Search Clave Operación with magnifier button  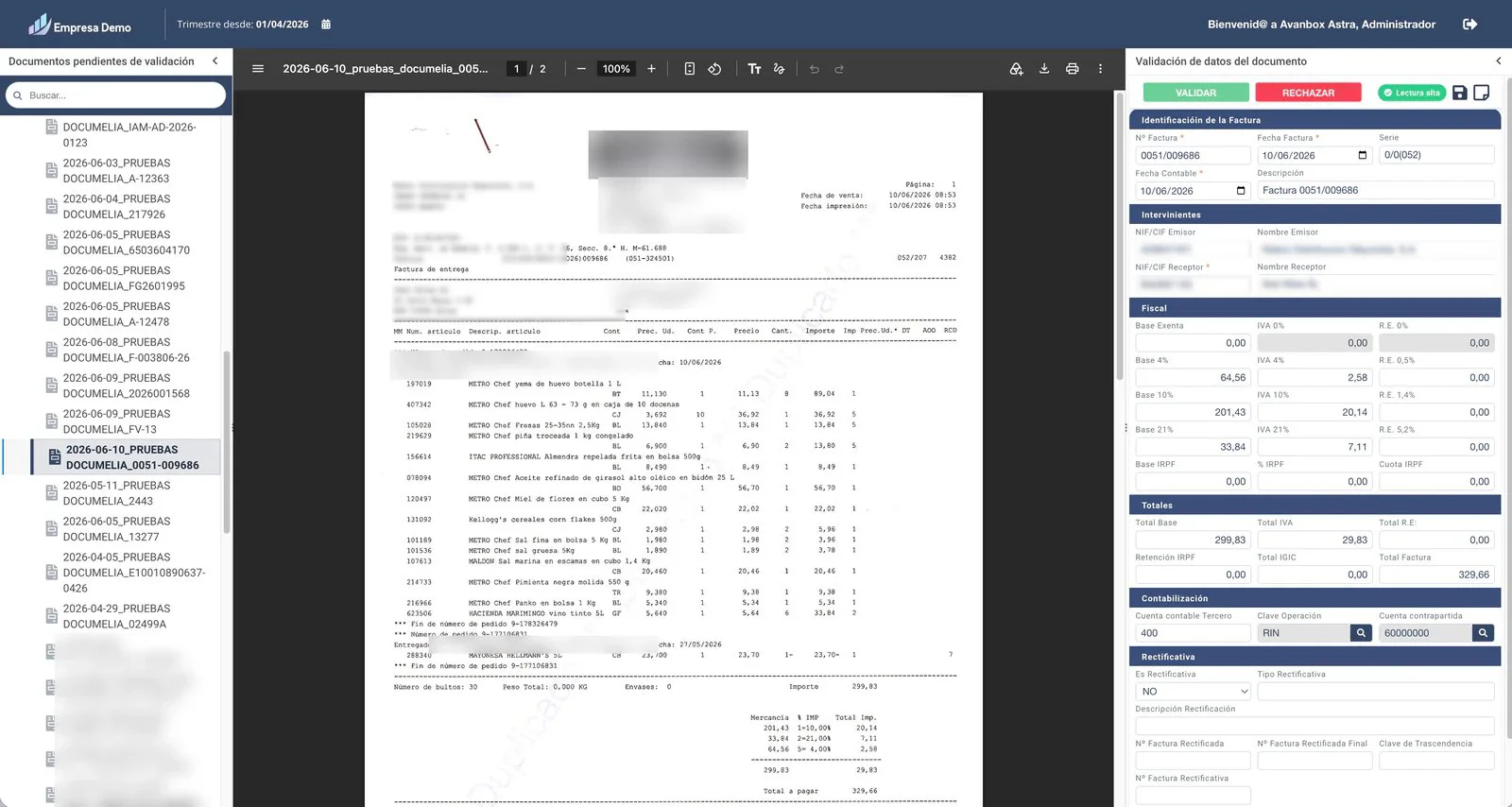[x=1361, y=633]
